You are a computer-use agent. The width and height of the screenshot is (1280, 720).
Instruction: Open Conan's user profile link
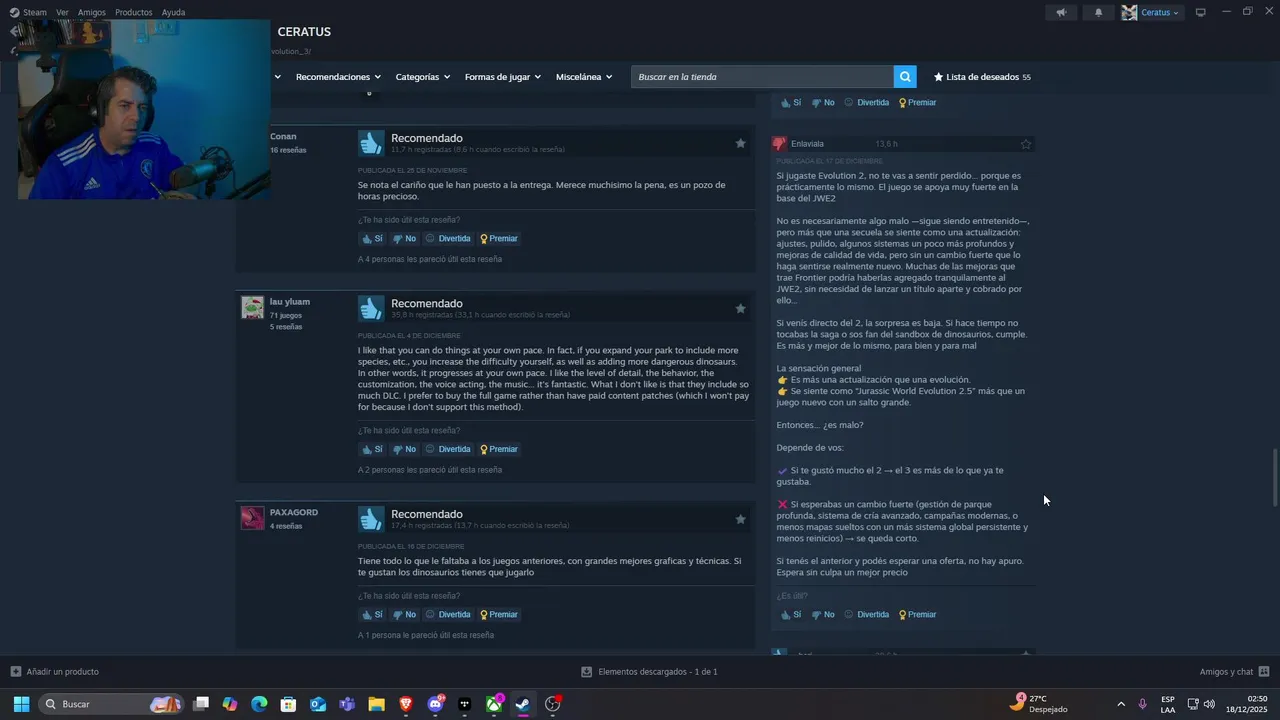[283, 136]
